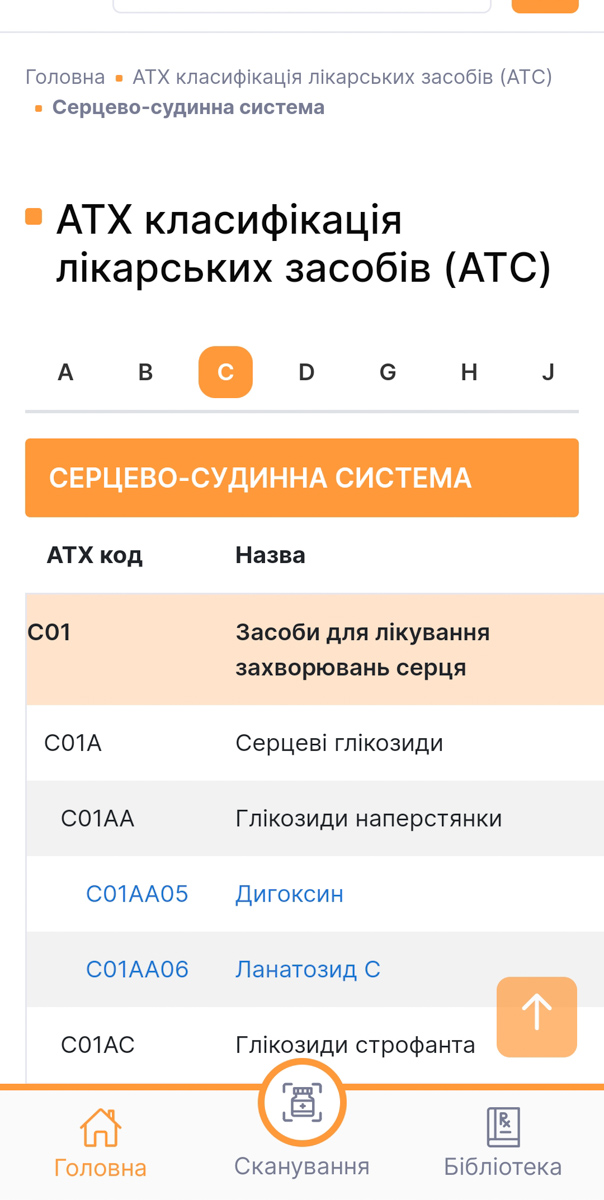Switch to letter G category

388,372
